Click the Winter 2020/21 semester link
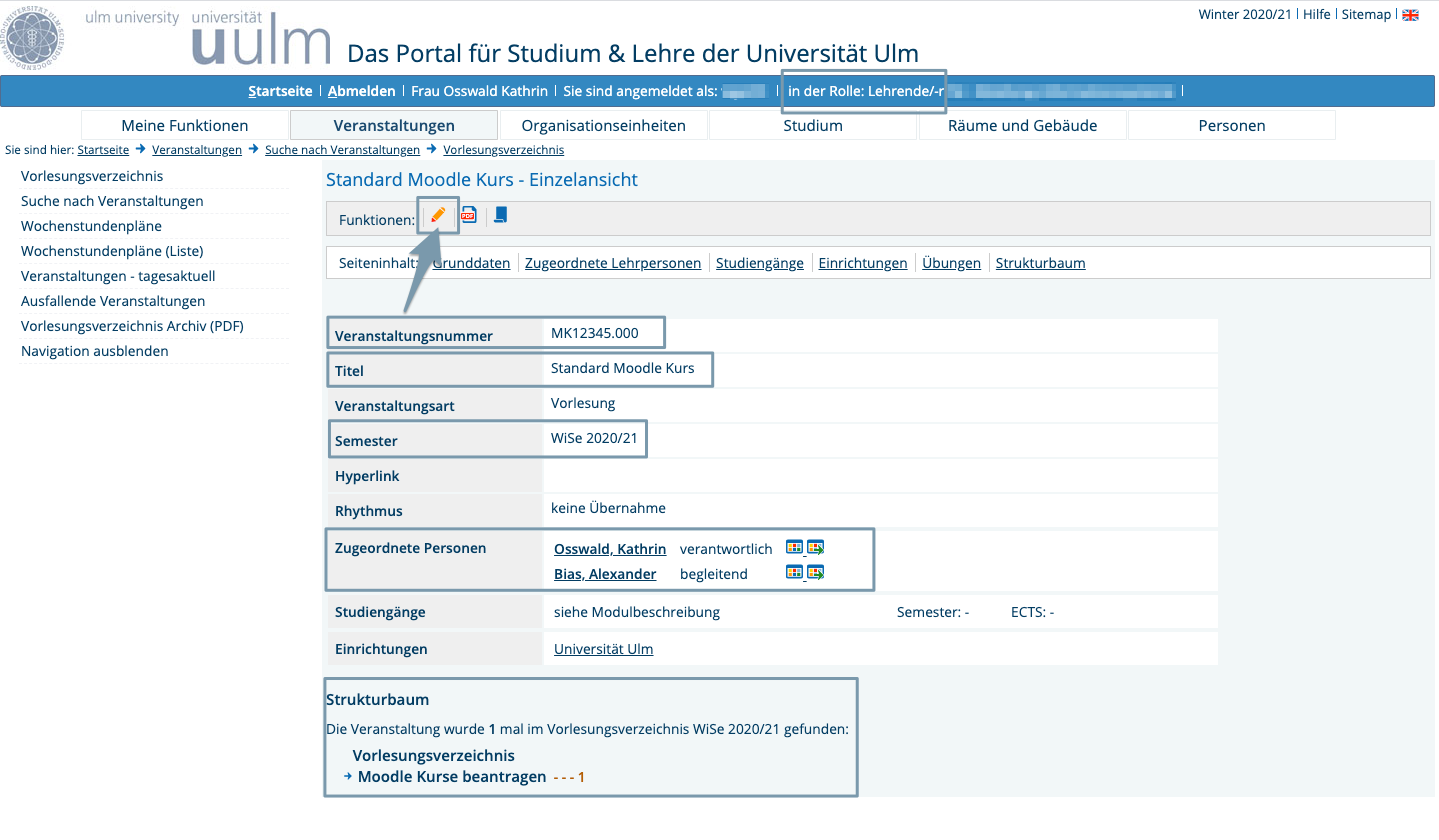This screenshot has width=1439, height=840. tap(1245, 14)
